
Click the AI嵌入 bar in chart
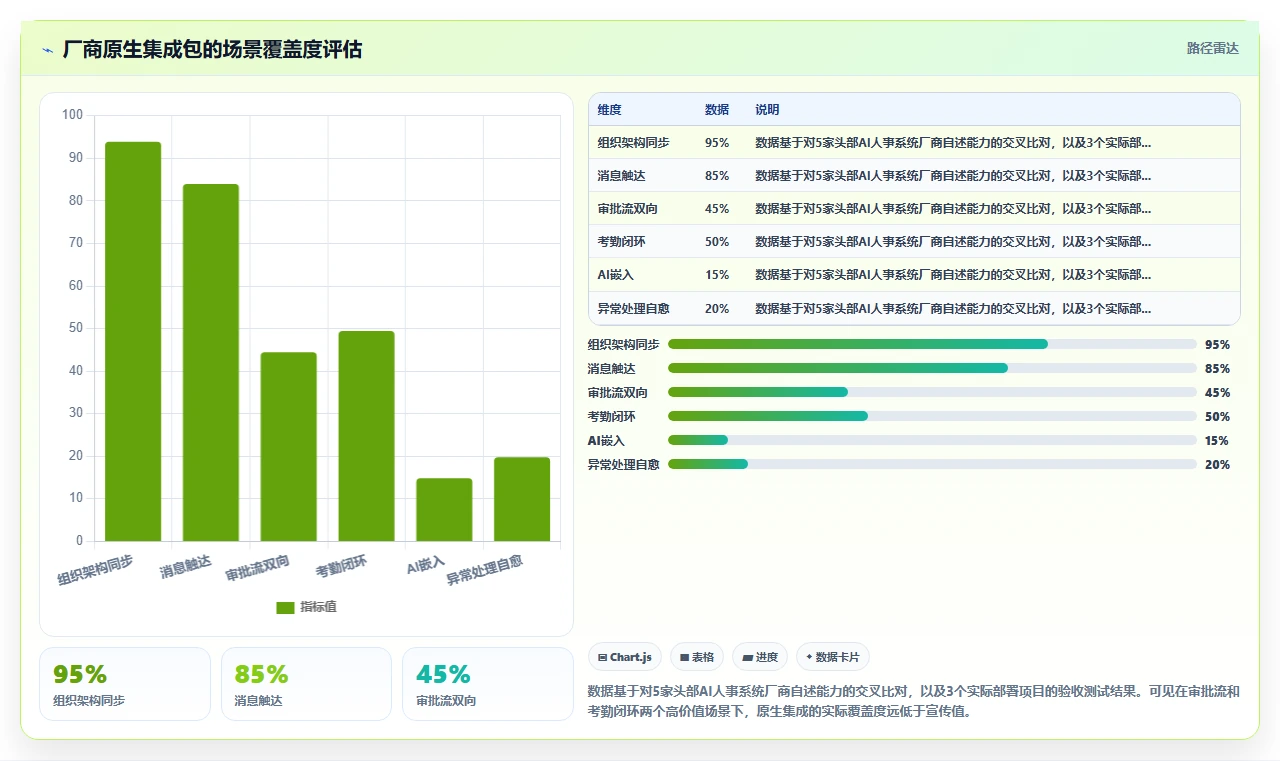pos(444,510)
